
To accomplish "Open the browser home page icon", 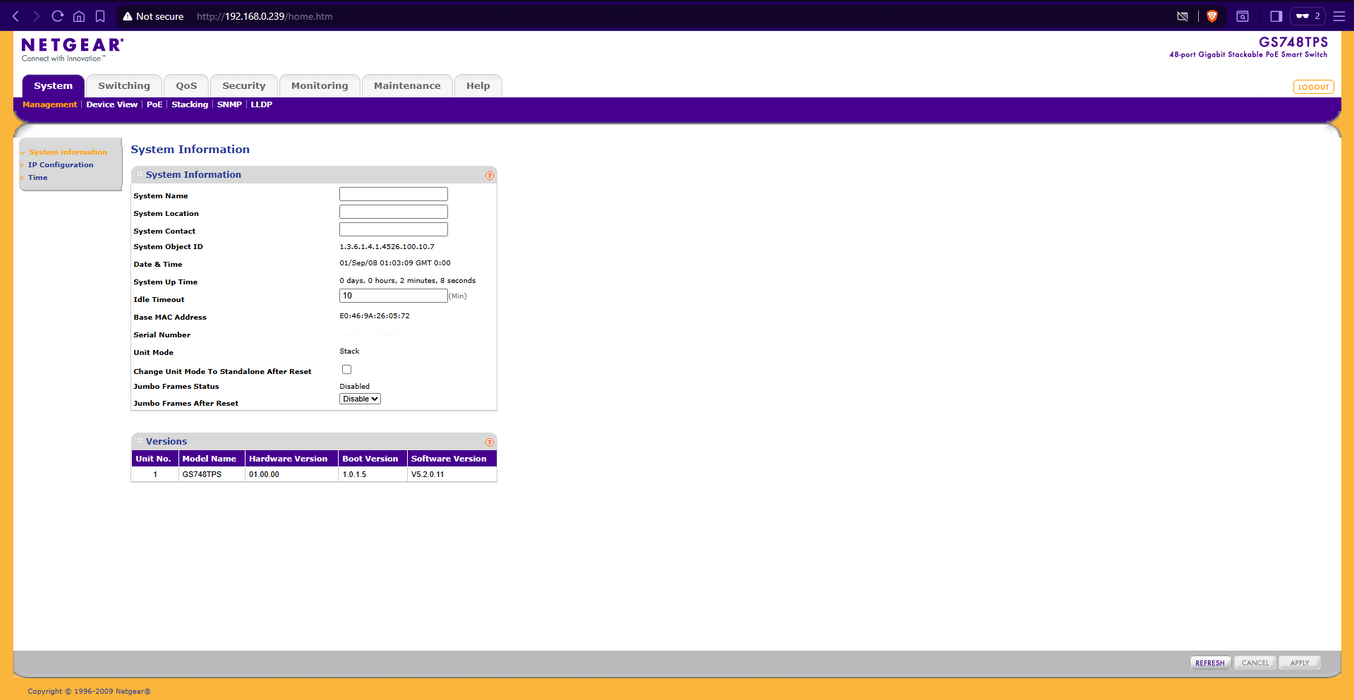I will click(x=79, y=16).
